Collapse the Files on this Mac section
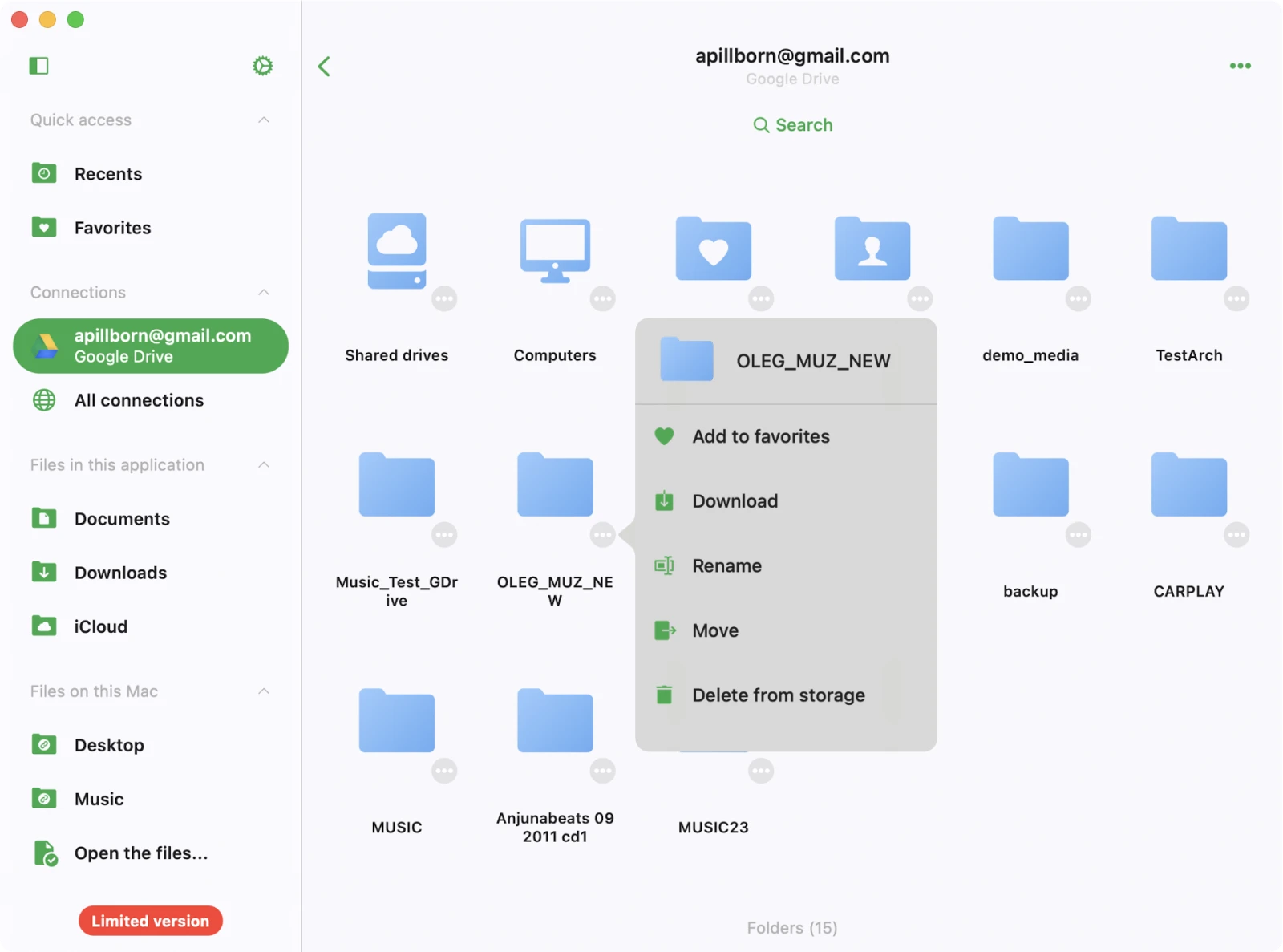Image resolution: width=1283 pixels, height=952 pixels. 264,691
